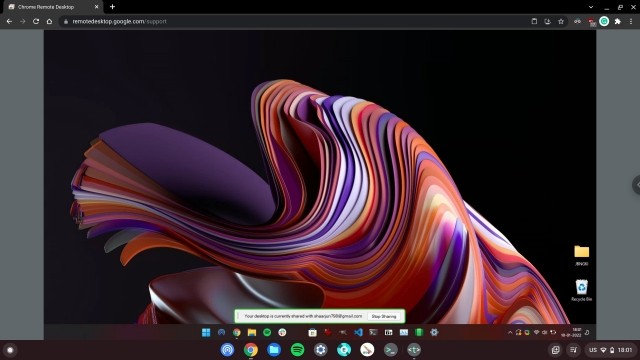640x360 pixels.
Task: Open the ChromeOS status area showing 18:01
Action: click(611, 350)
